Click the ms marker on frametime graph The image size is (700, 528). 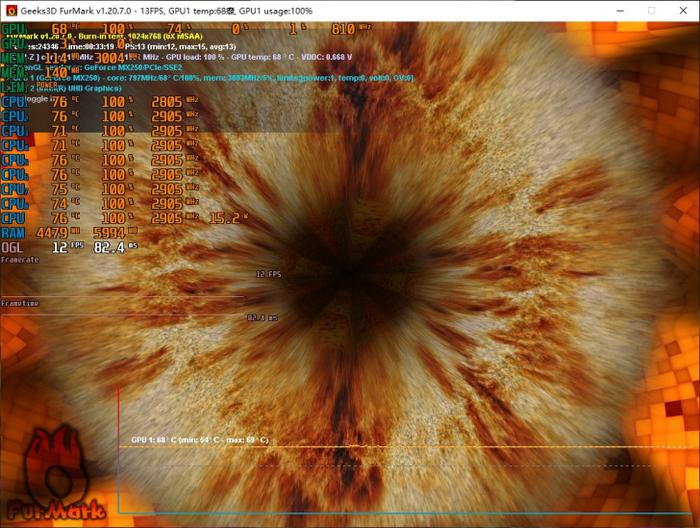(x=262, y=317)
